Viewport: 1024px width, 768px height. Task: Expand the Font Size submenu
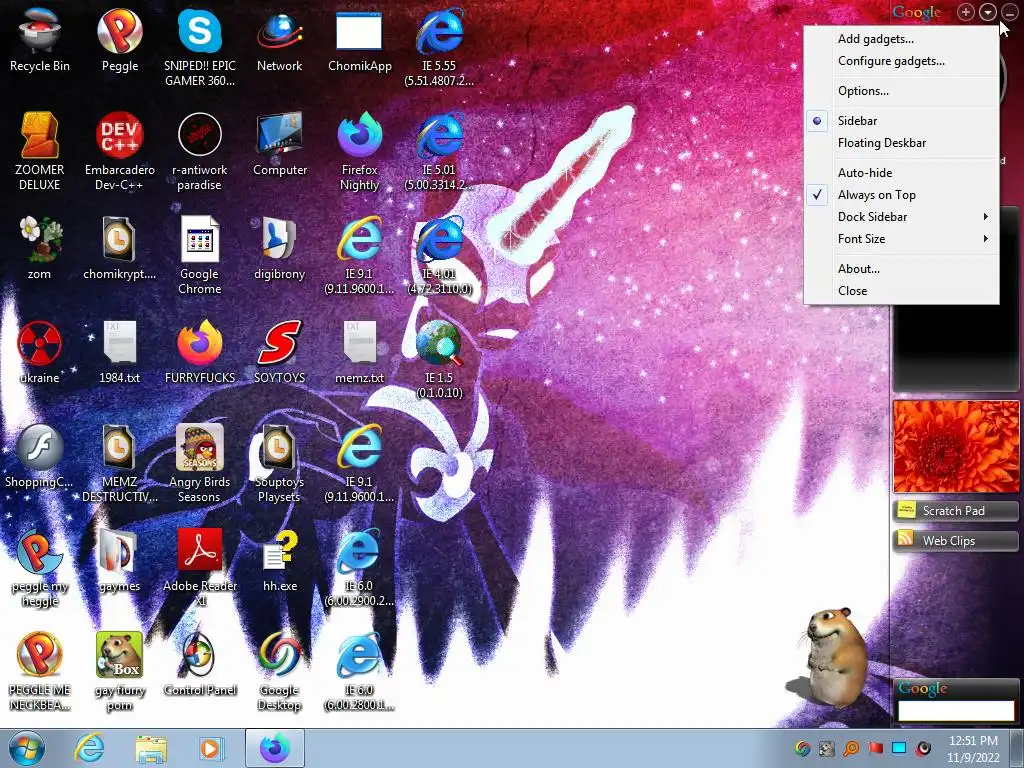(901, 239)
